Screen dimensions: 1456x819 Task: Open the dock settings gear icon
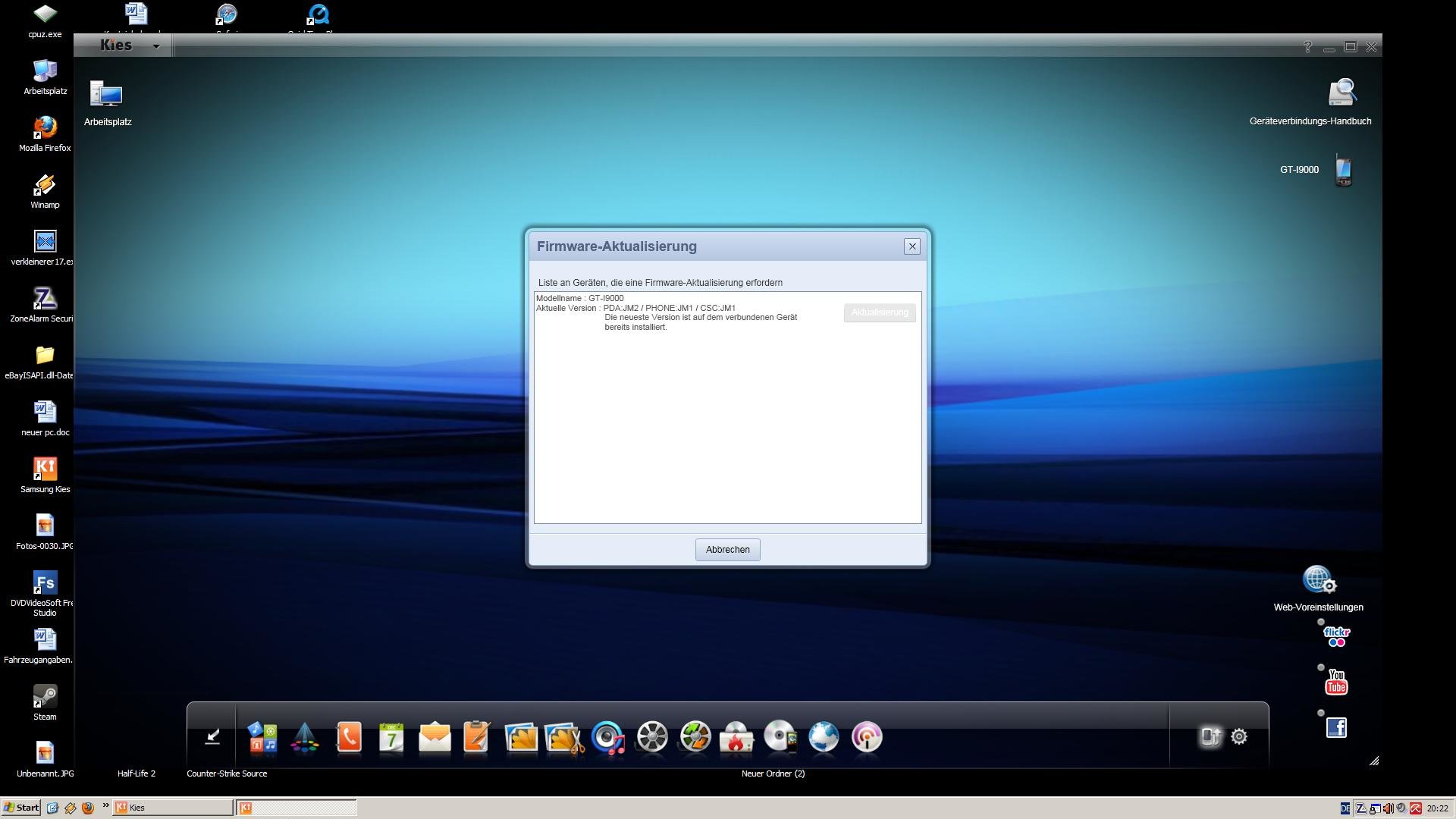(1239, 736)
